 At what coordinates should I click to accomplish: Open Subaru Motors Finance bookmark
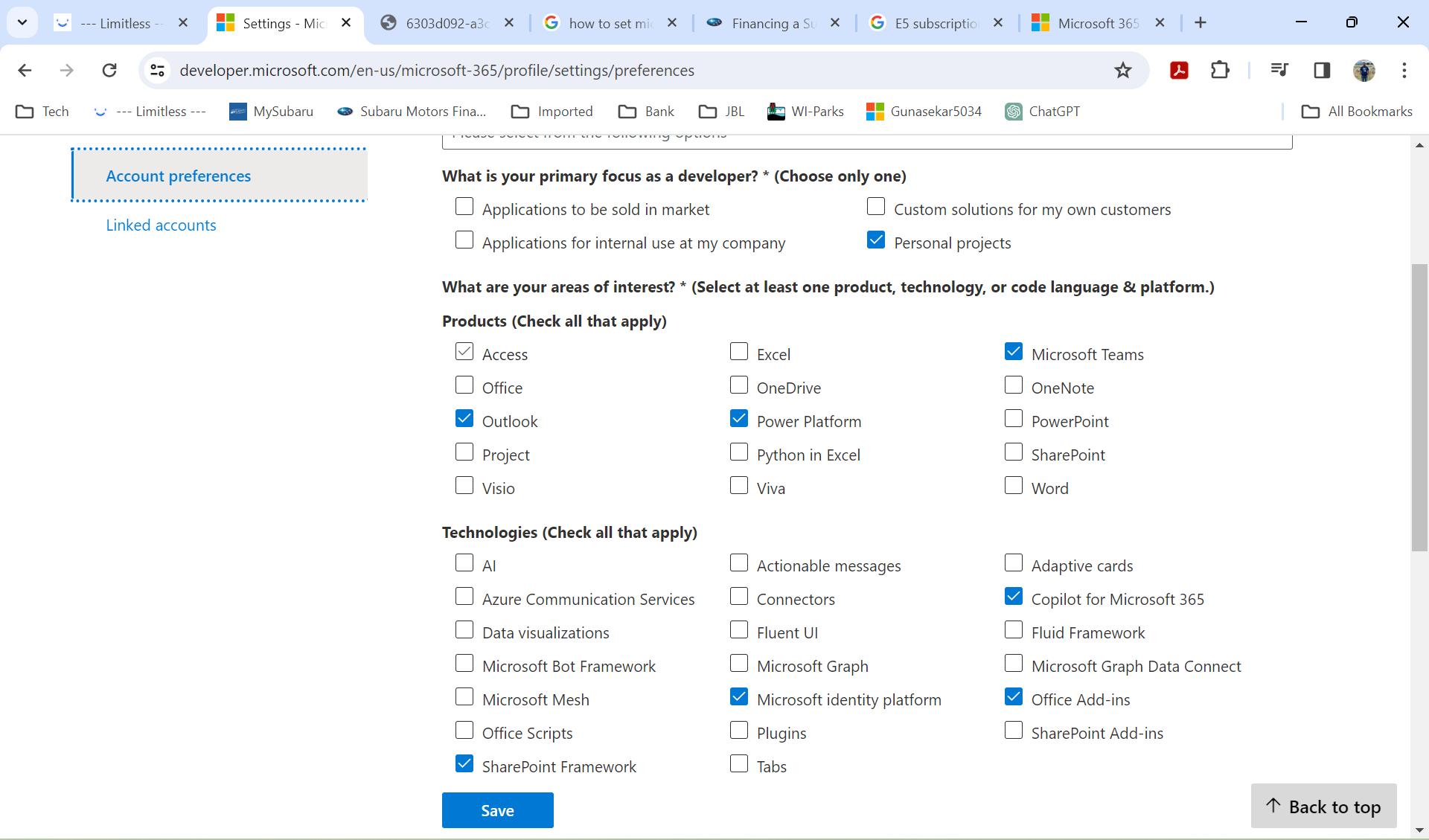tap(412, 112)
